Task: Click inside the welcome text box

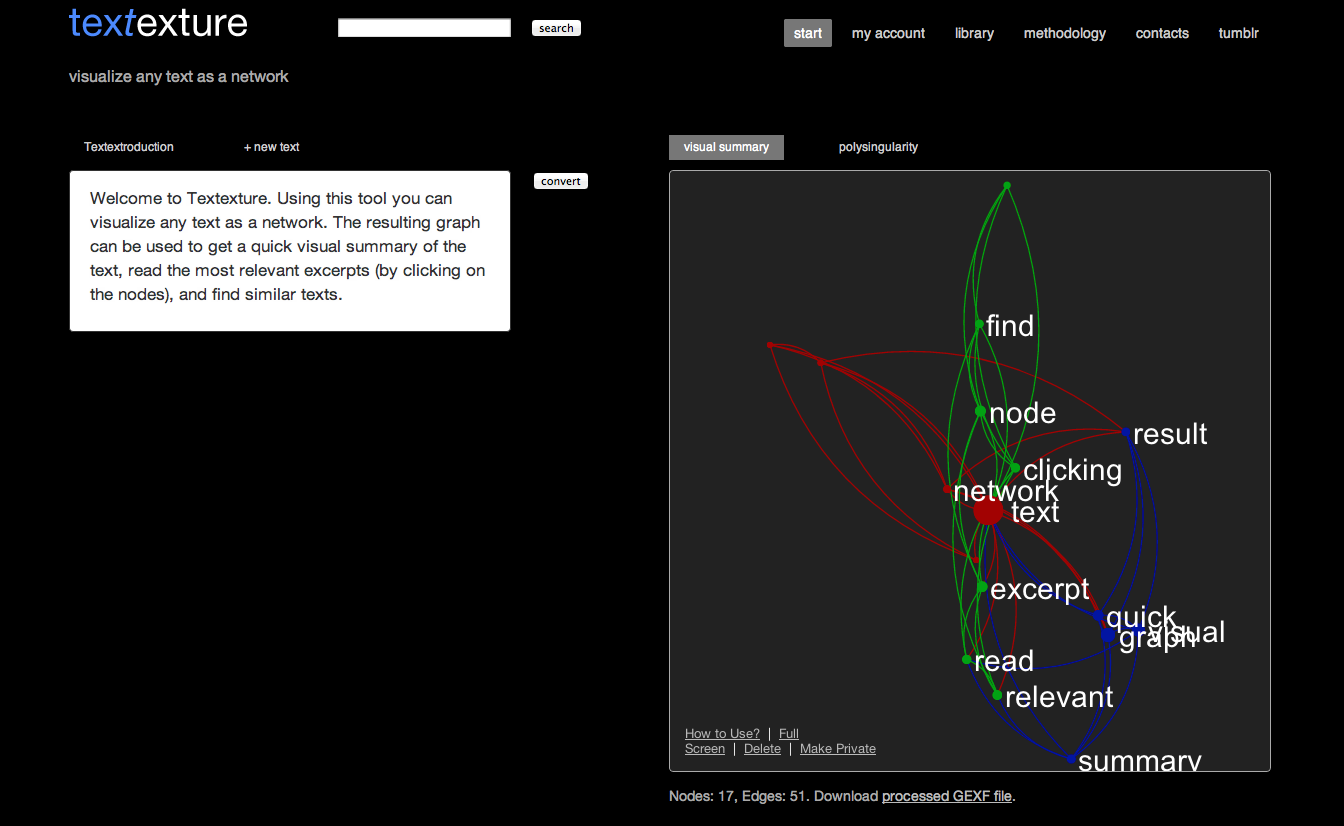Action: [x=290, y=251]
